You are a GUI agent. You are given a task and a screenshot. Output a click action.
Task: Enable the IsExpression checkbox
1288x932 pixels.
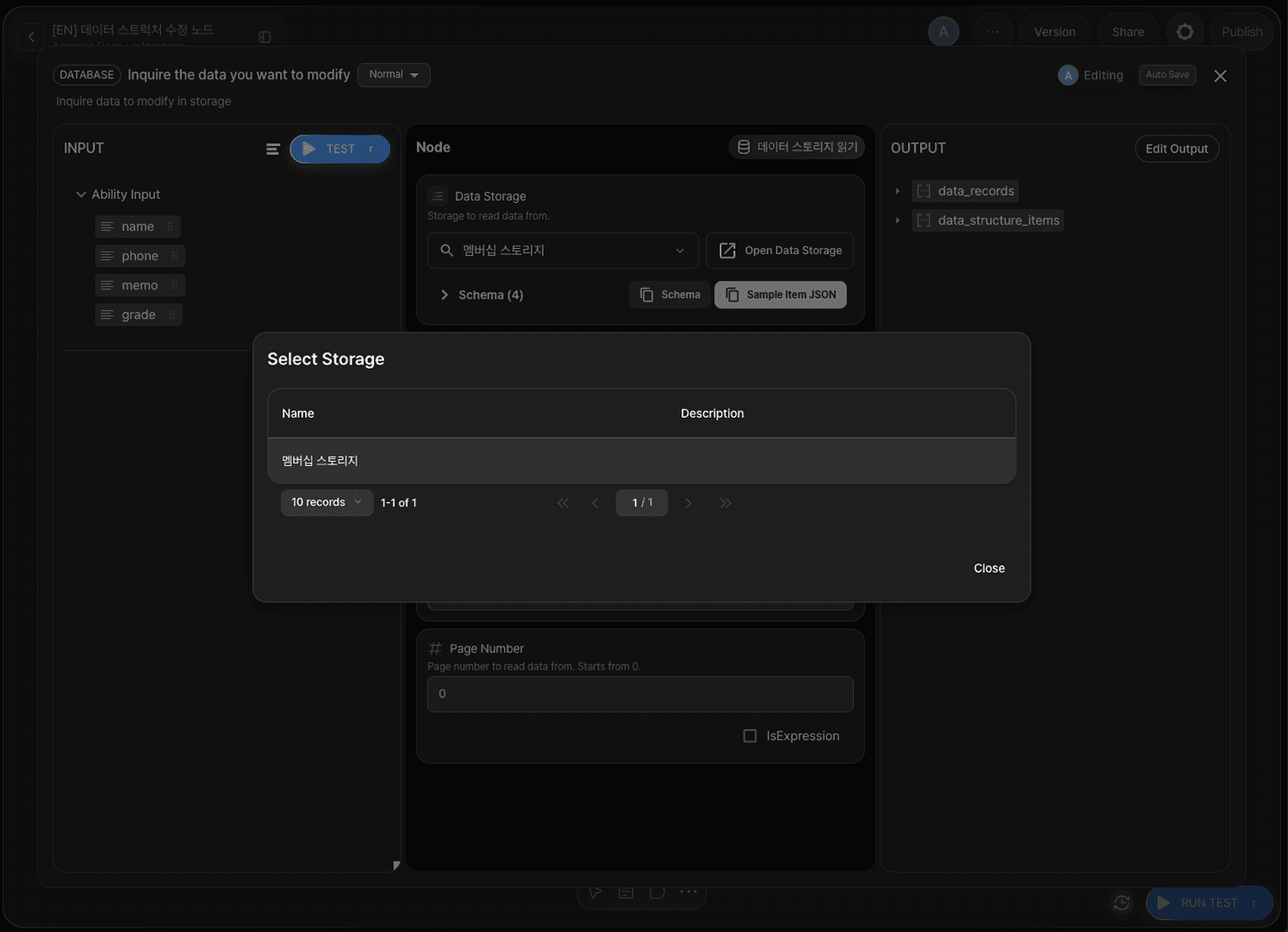click(750, 736)
